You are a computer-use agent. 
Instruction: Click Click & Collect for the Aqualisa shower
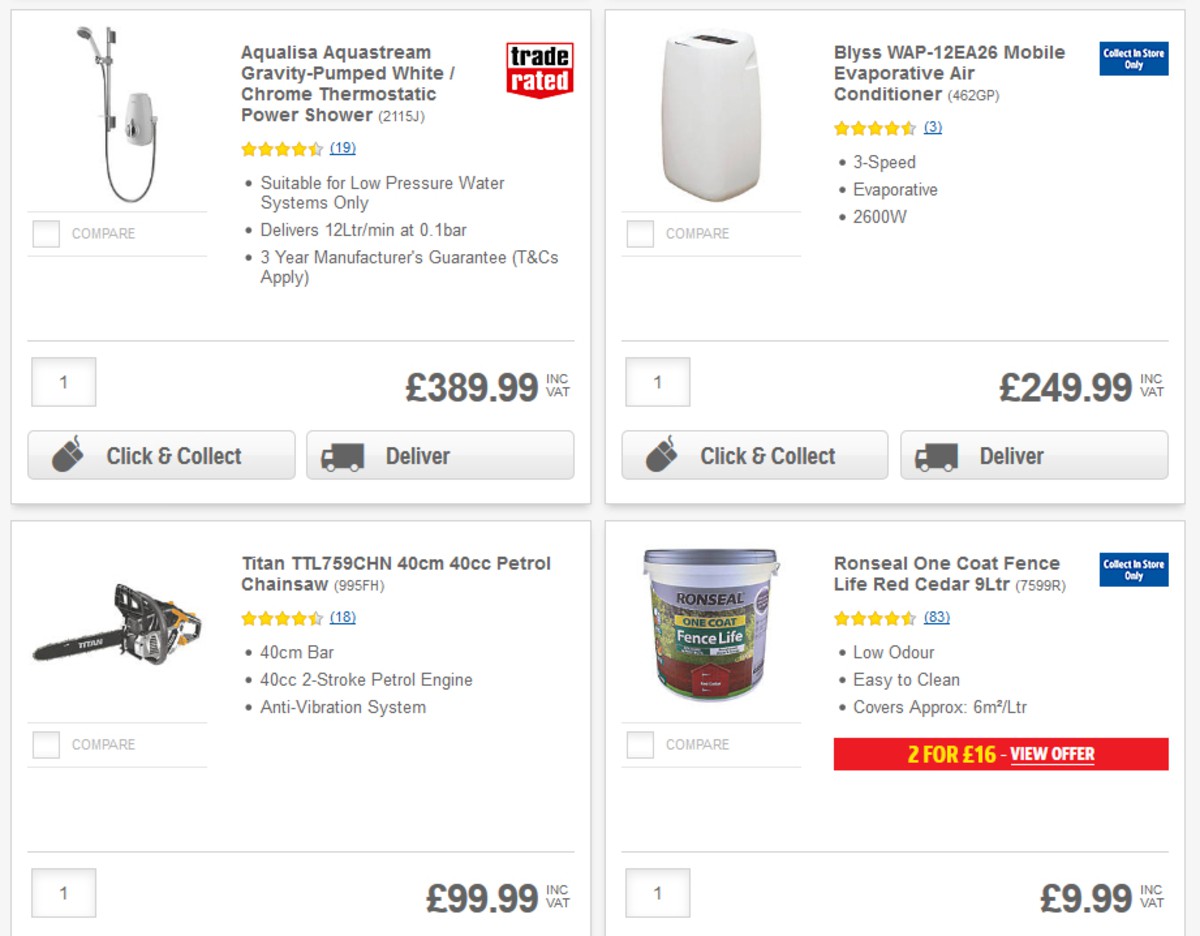point(161,455)
